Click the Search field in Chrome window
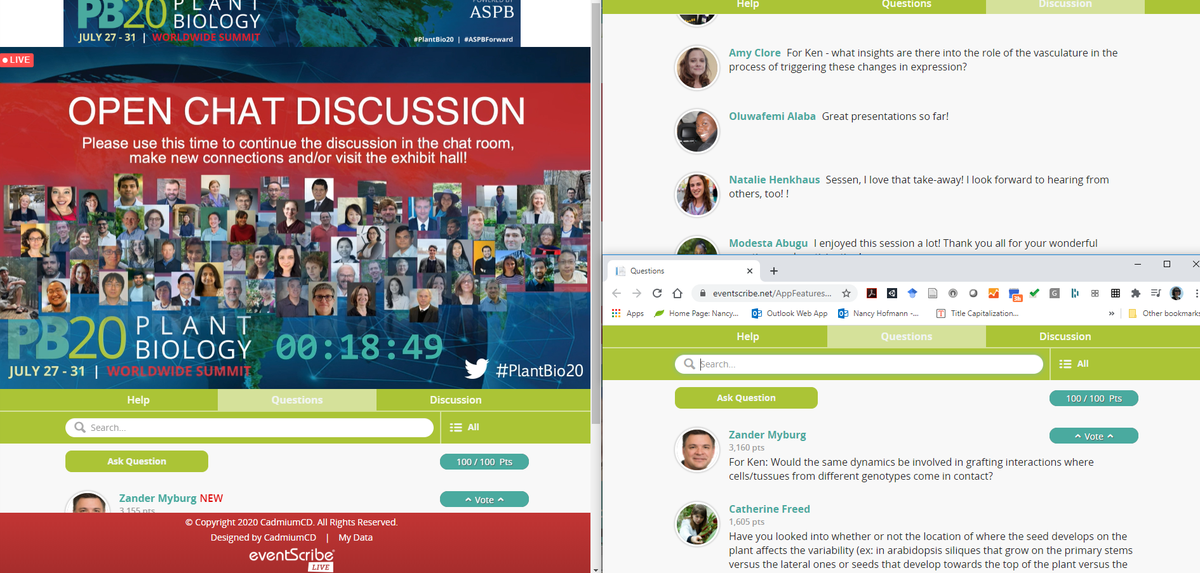This screenshot has height=573, width=1200. tap(859, 364)
